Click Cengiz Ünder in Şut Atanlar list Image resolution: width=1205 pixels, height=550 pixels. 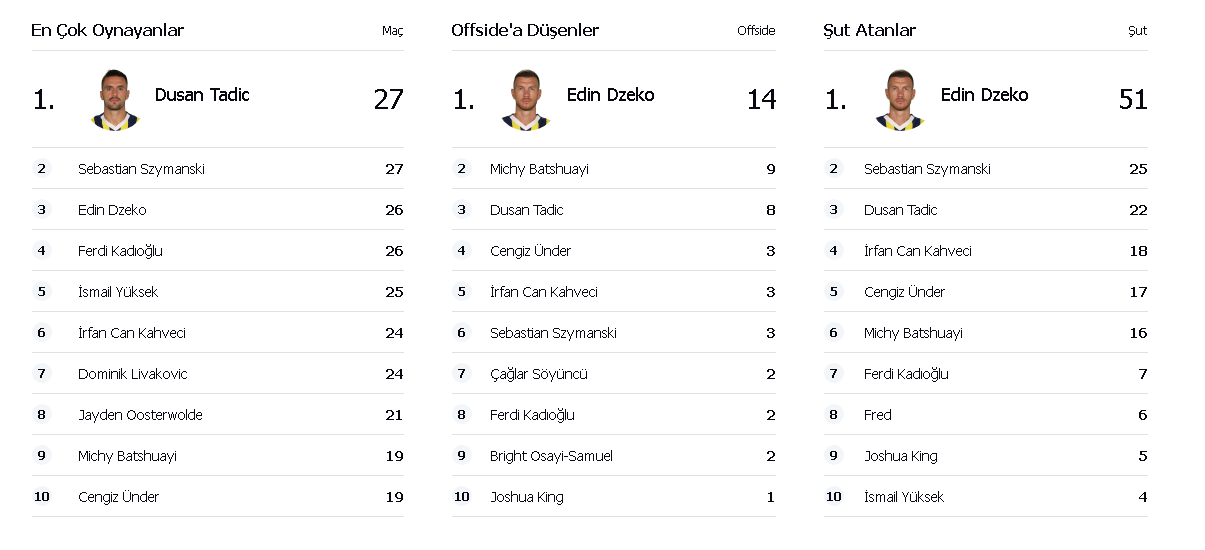[x=904, y=292]
